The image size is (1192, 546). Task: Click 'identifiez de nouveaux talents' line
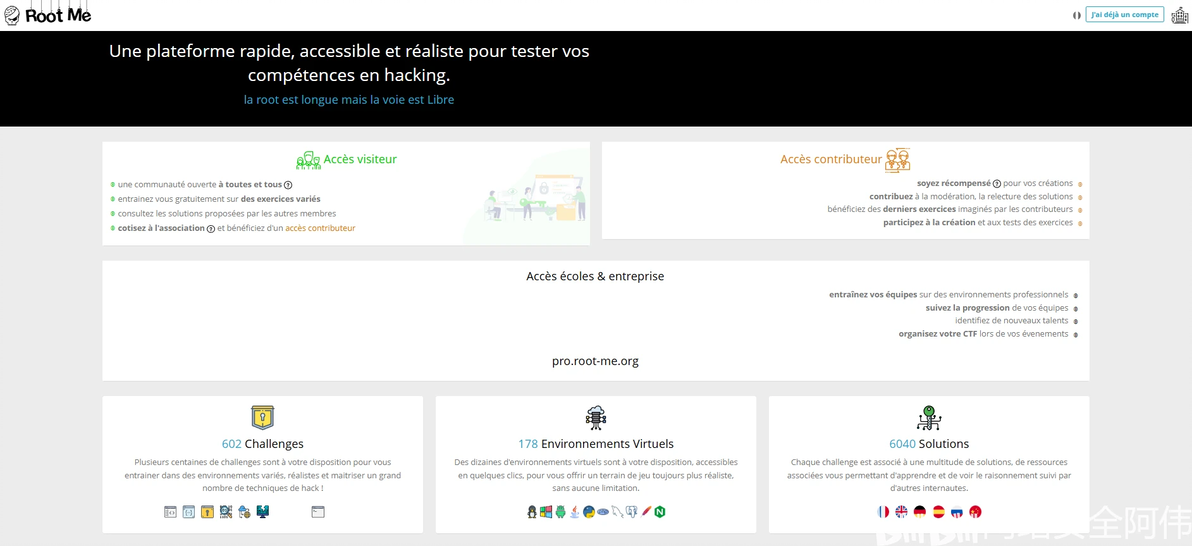tap(1012, 320)
